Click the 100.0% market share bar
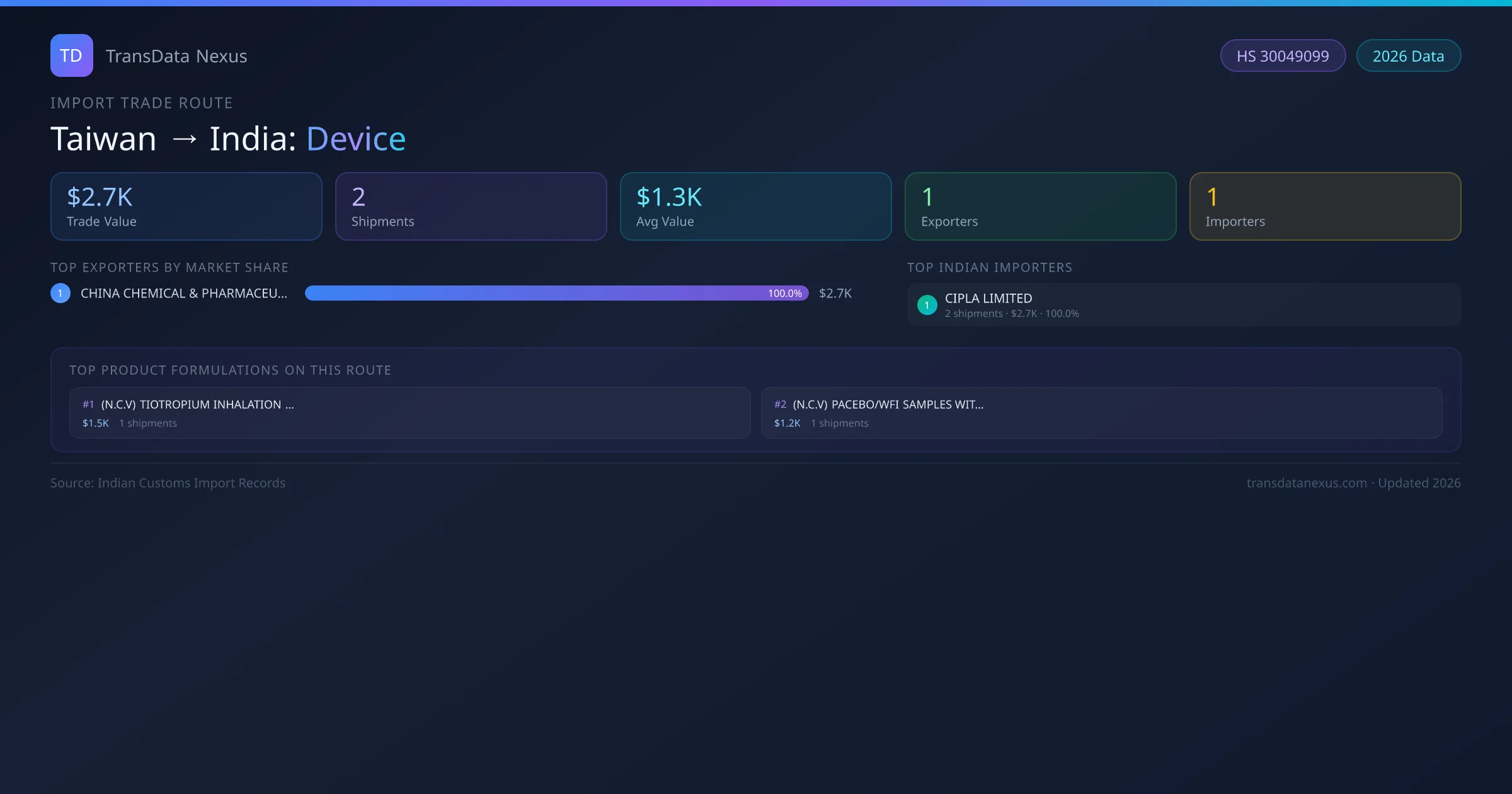Screen dimensions: 1512x794 pos(556,293)
